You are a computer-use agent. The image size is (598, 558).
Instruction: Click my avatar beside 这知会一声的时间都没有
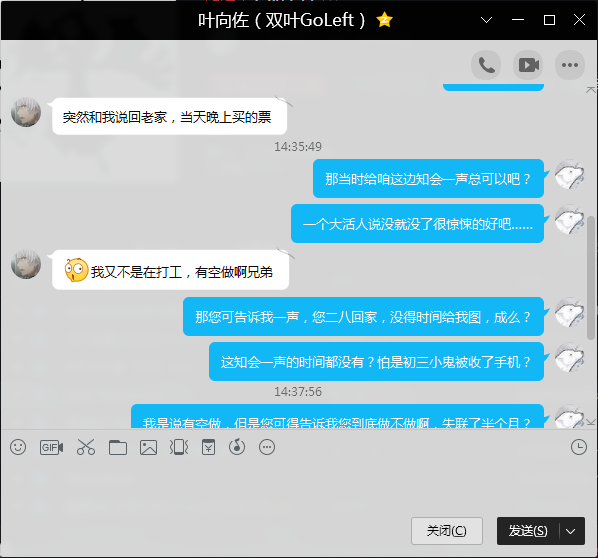coord(569,358)
